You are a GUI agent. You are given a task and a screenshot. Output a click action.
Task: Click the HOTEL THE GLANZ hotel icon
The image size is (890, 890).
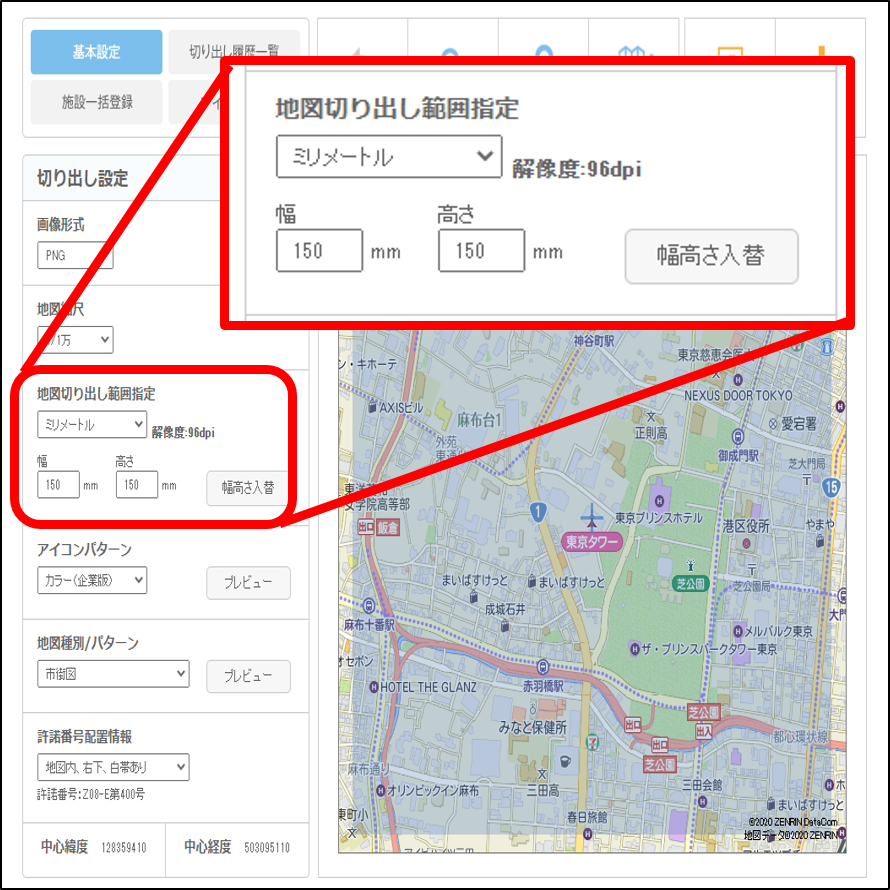(372, 687)
